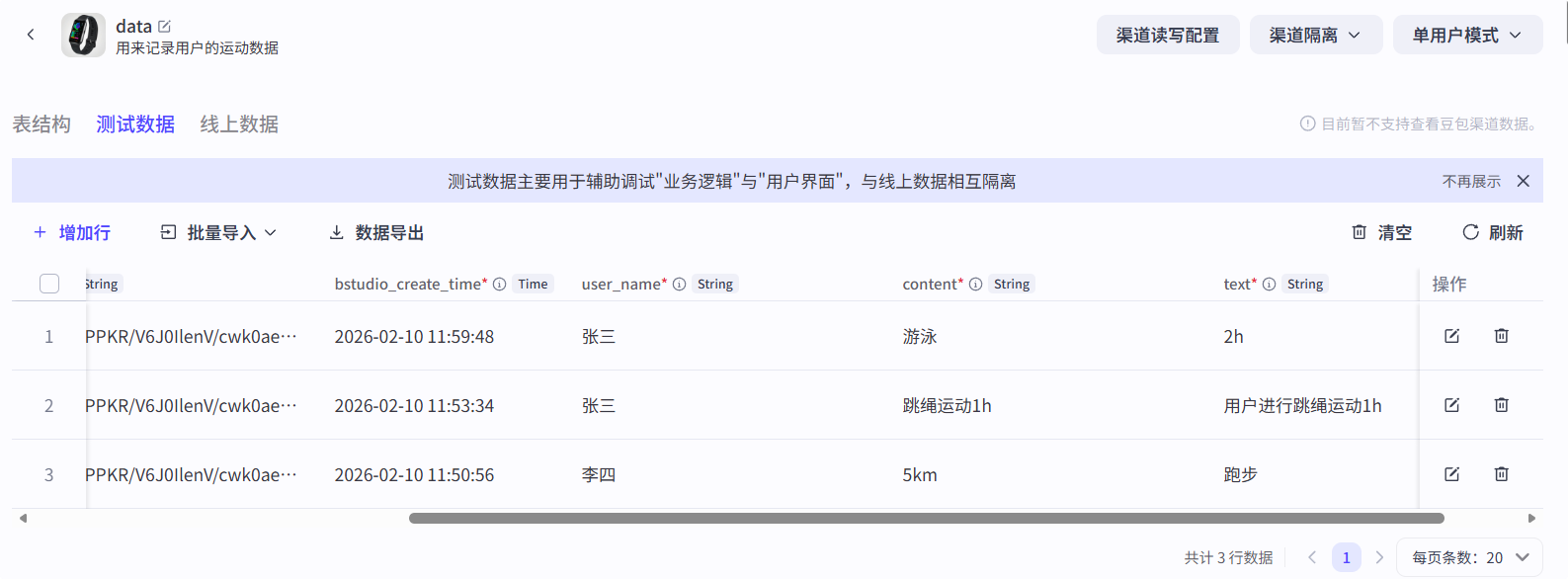This screenshot has width=1568, height=579.
Task: Expand the 单用户模式 dropdown
Action: pyautogui.click(x=1467, y=35)
